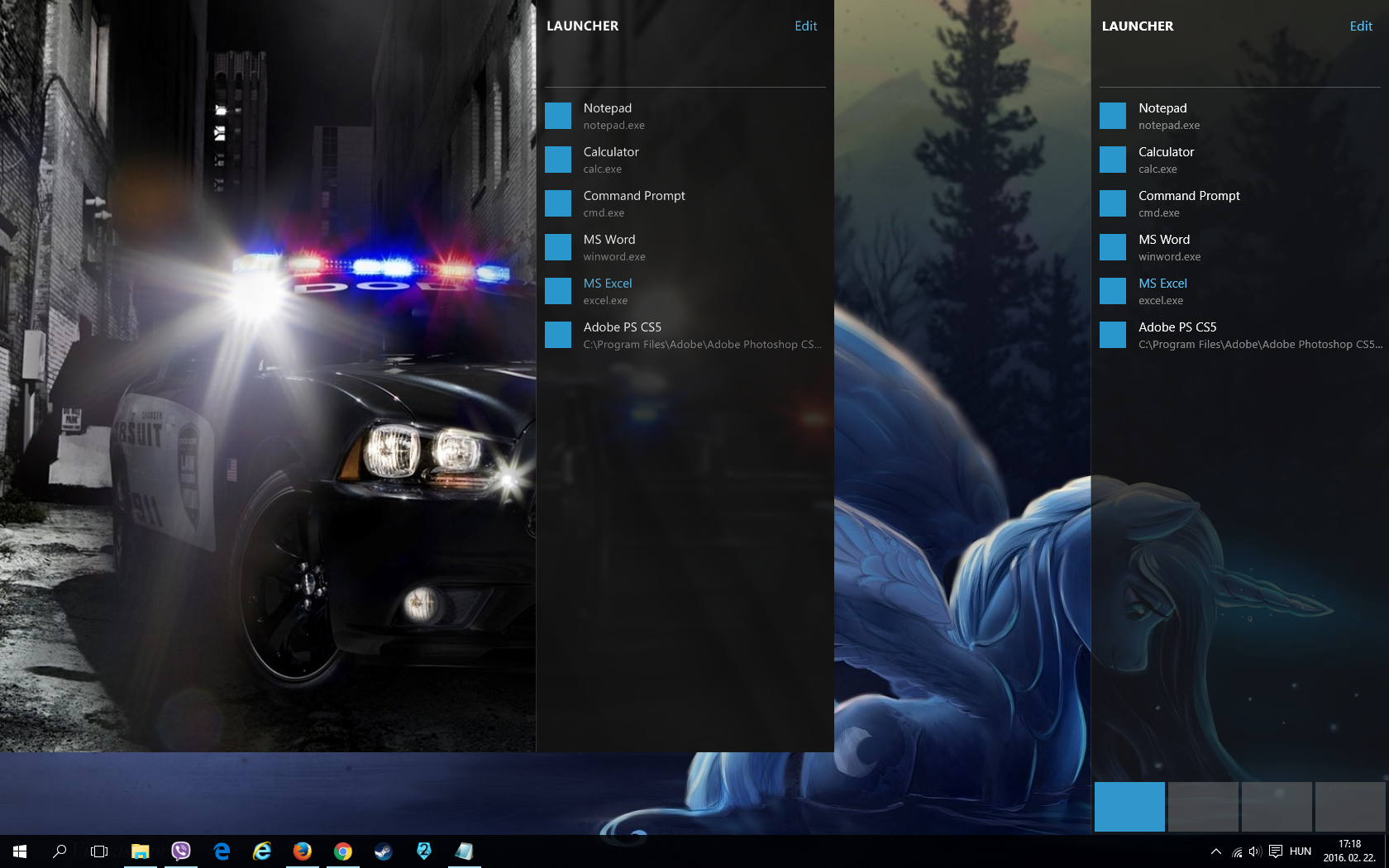
Task: Click the last gray page tile, right Launcher
Action: (x=1350, y=807)
